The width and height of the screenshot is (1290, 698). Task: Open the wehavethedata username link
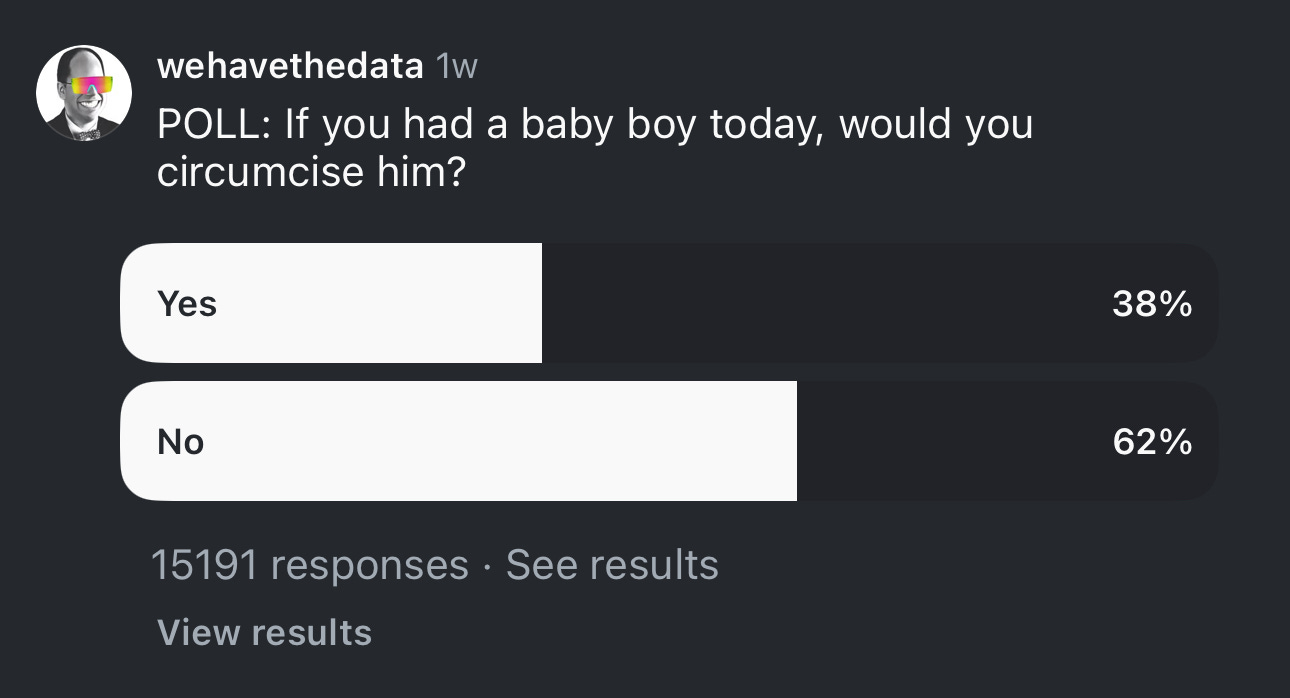[x=290, y=66]
